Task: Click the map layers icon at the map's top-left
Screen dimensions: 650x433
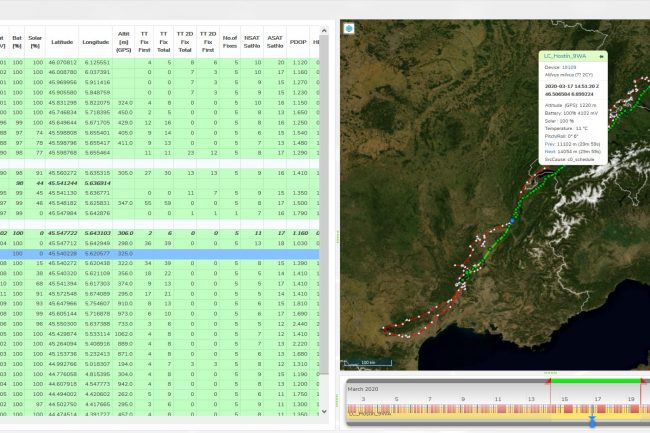Action: pos(348,29)
